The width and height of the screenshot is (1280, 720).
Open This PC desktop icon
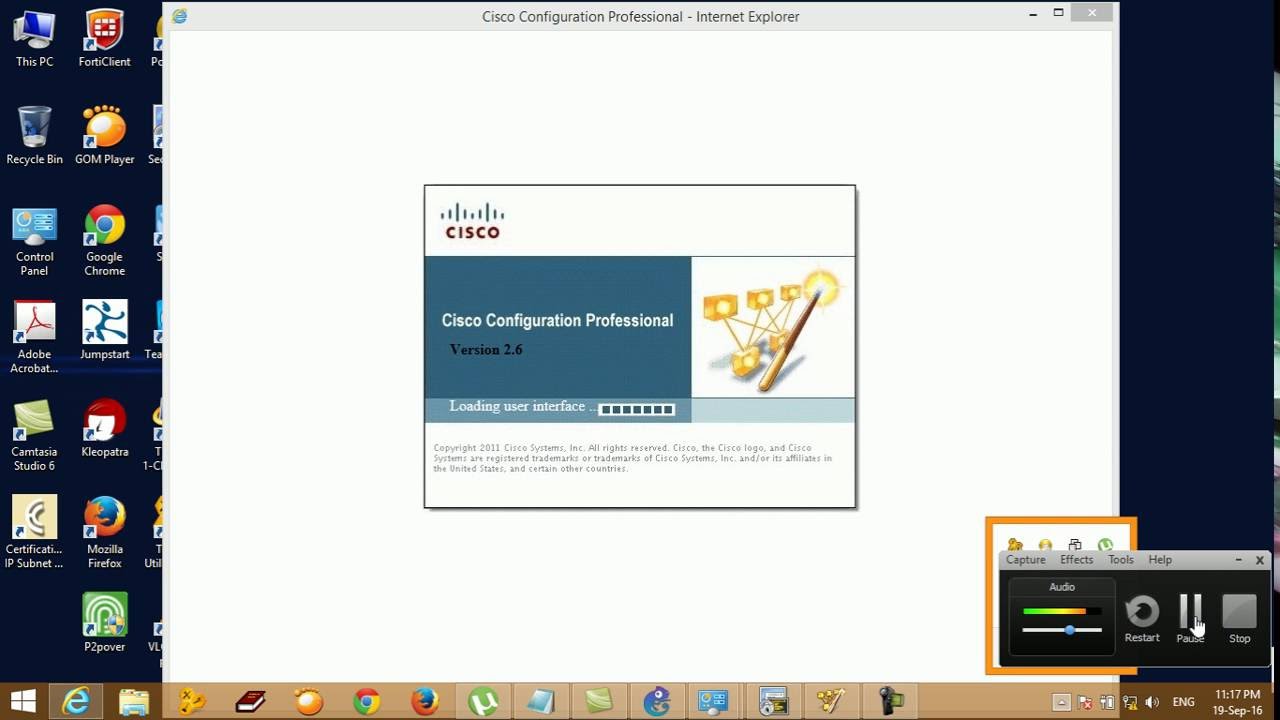tap(34, 38)
